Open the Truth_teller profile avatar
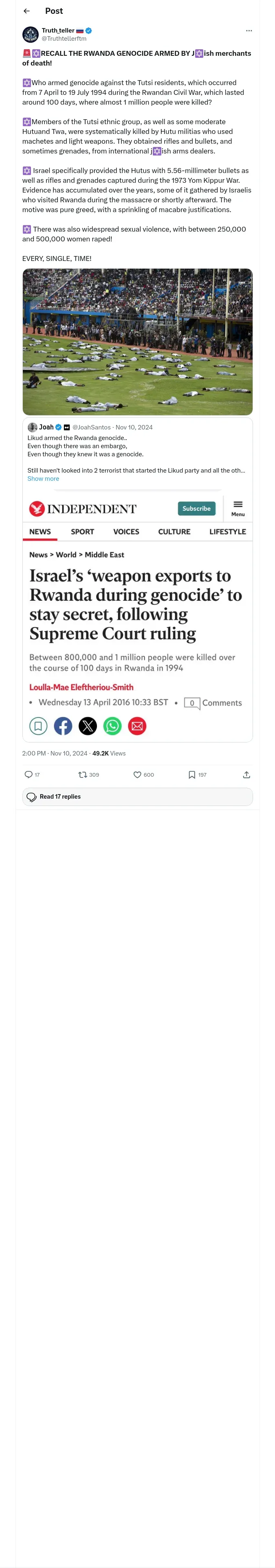This screenshot has width=275, height=1568. click(x=31, y=34)
